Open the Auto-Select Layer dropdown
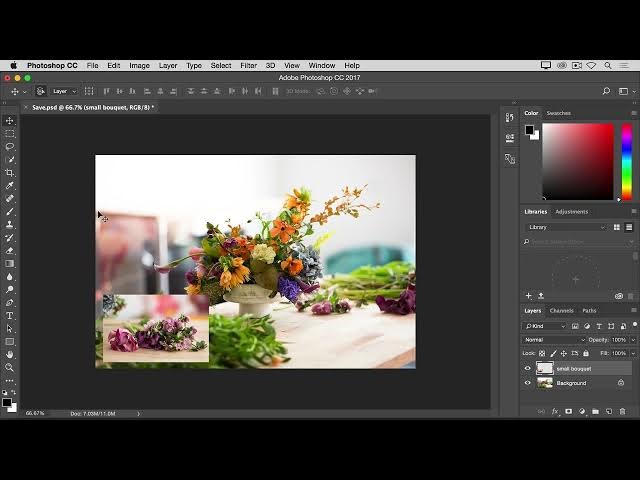640x480 pixels. 64,91
